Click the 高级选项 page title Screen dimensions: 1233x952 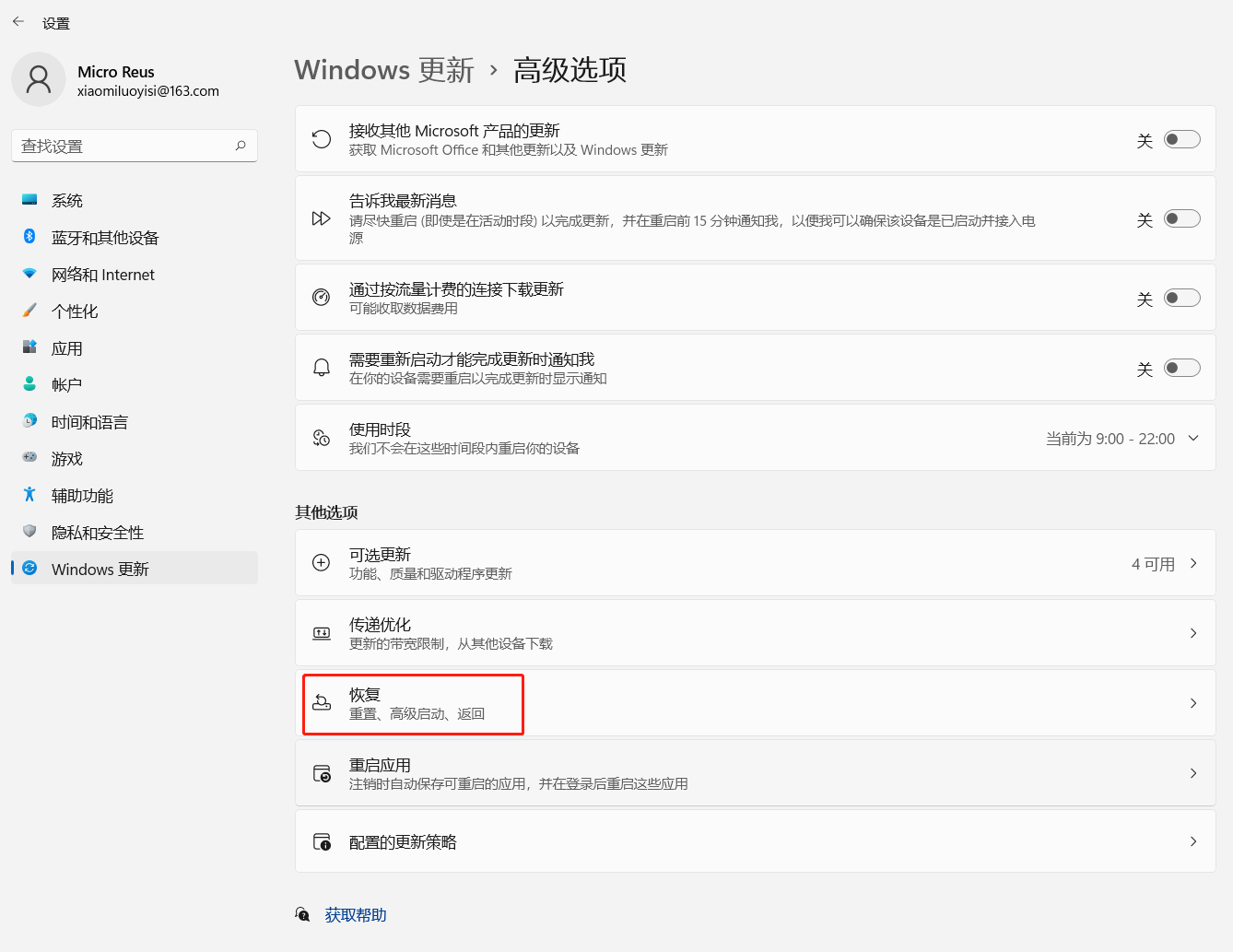tap(570, 70)
